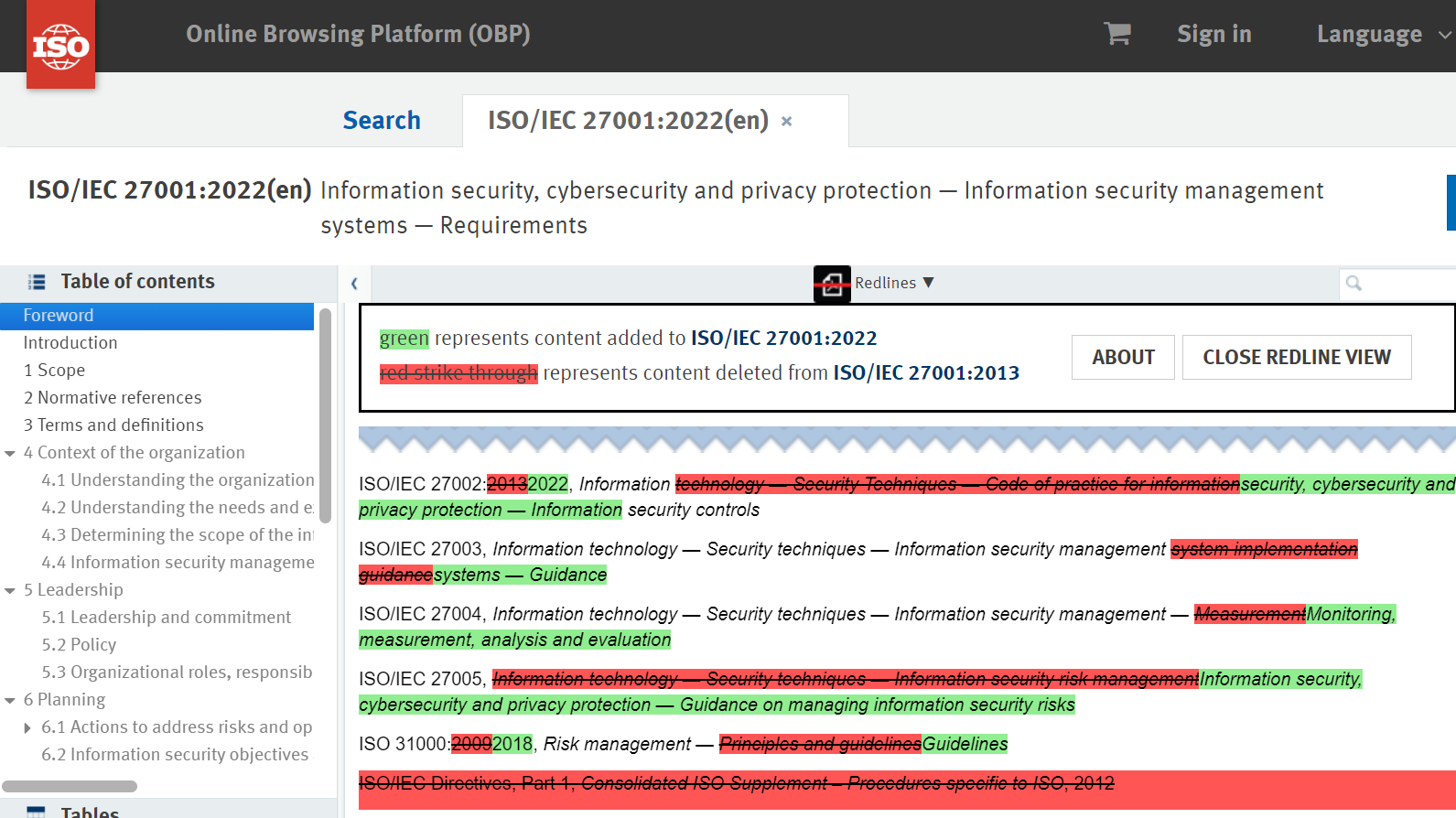
Task: Click Sign in
Action: tap(1213, 35)
